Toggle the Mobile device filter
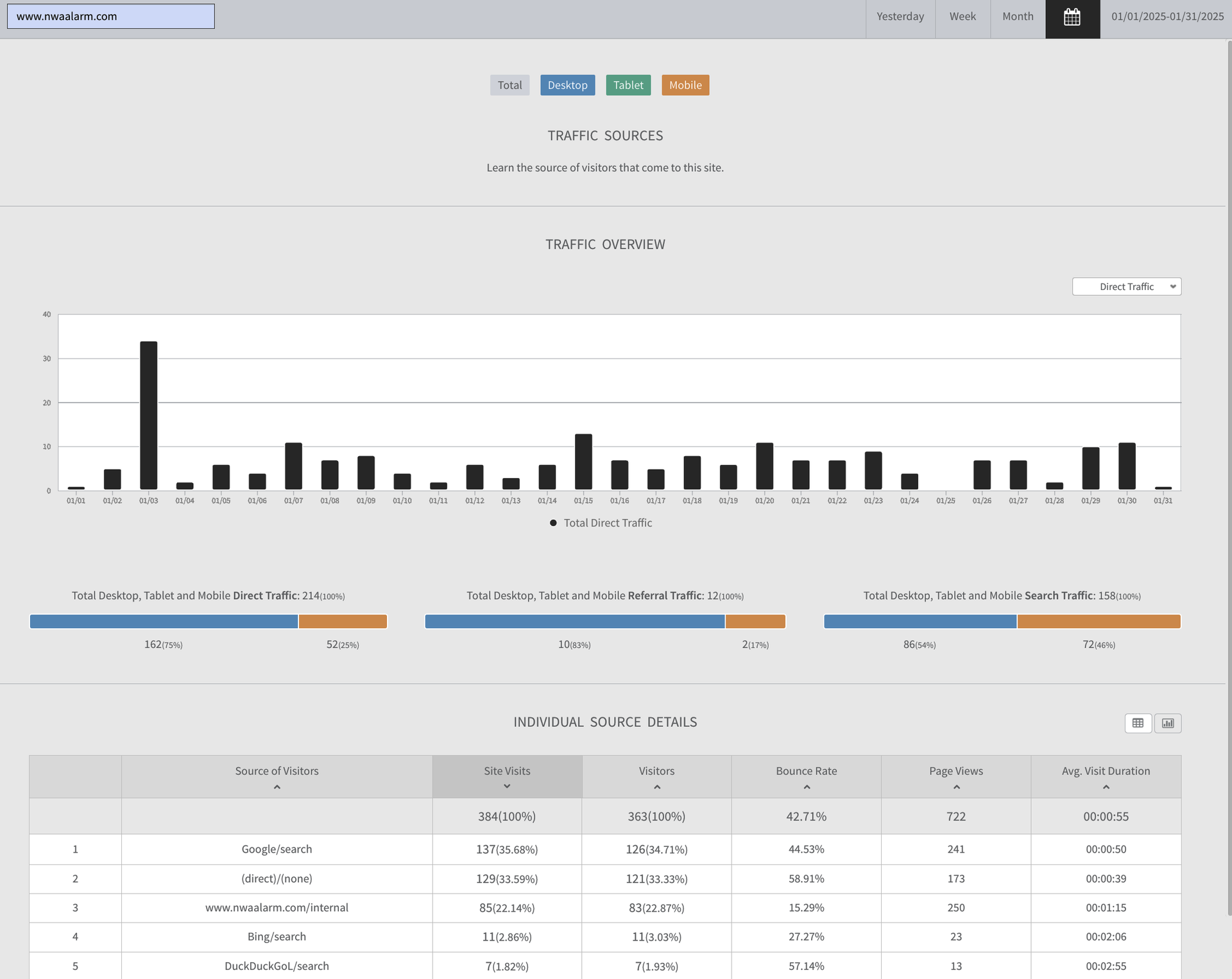This screenshot has width=1232, height=979. pos(685,85)
